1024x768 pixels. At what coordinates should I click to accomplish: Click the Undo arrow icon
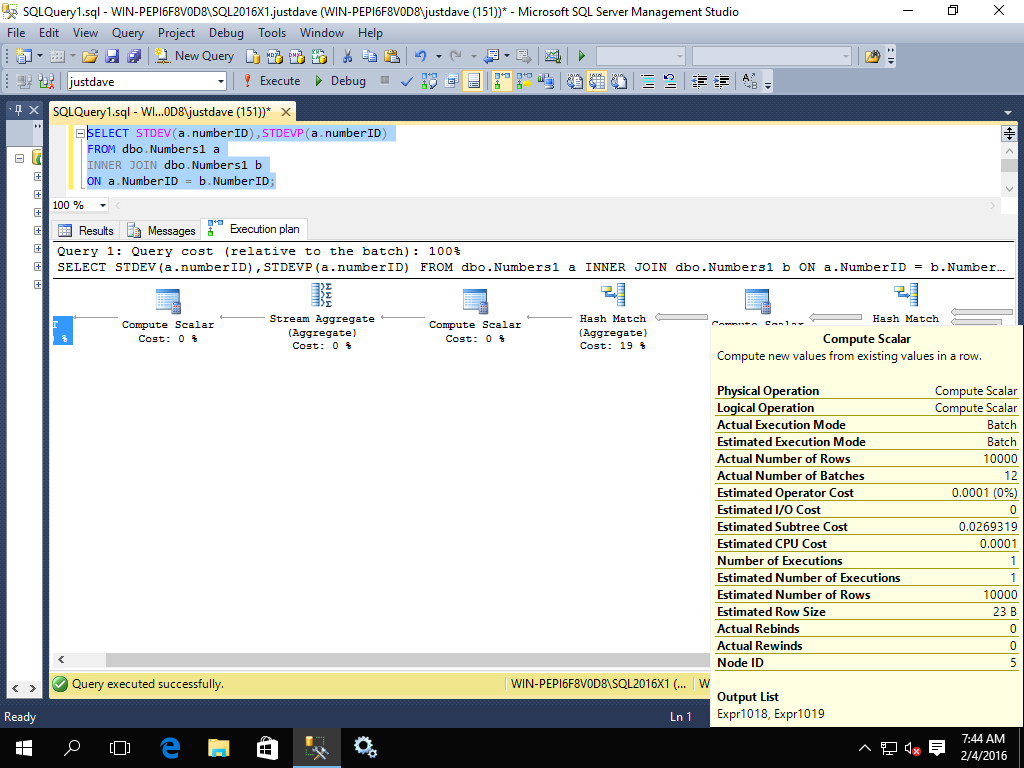point(421,56)
